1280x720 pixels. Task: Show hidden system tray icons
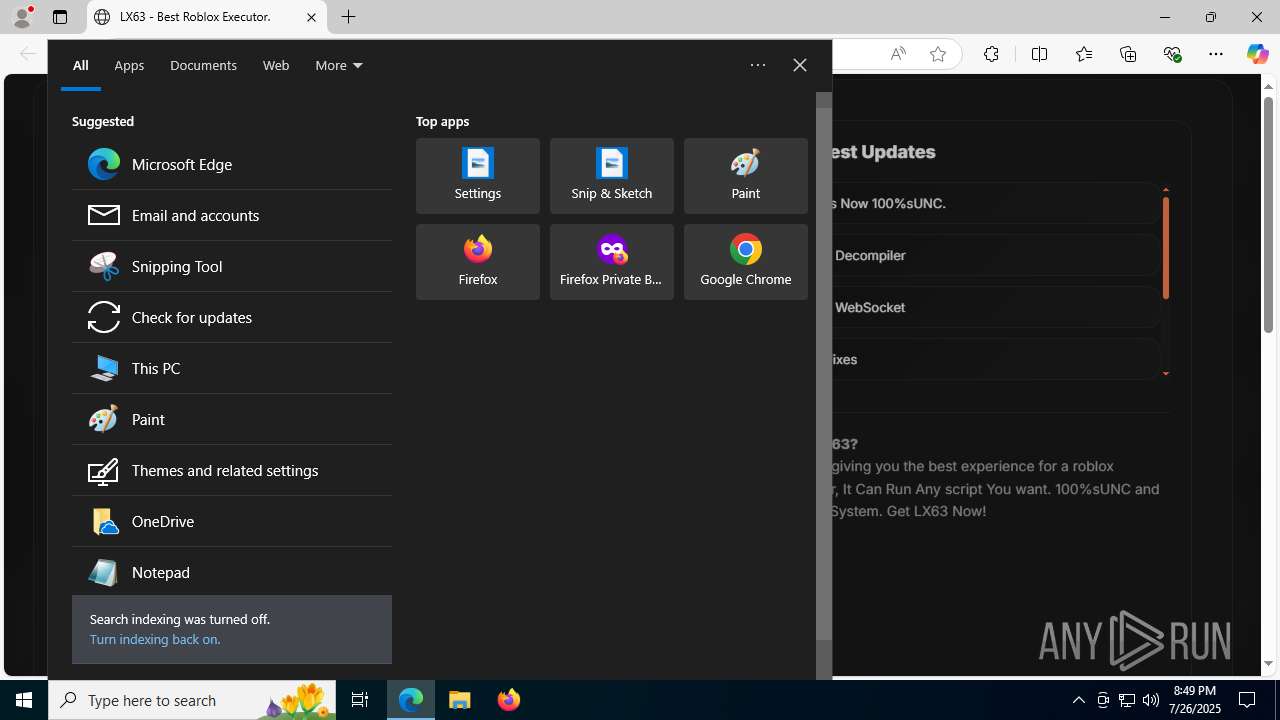click(x=1078, y=700)
